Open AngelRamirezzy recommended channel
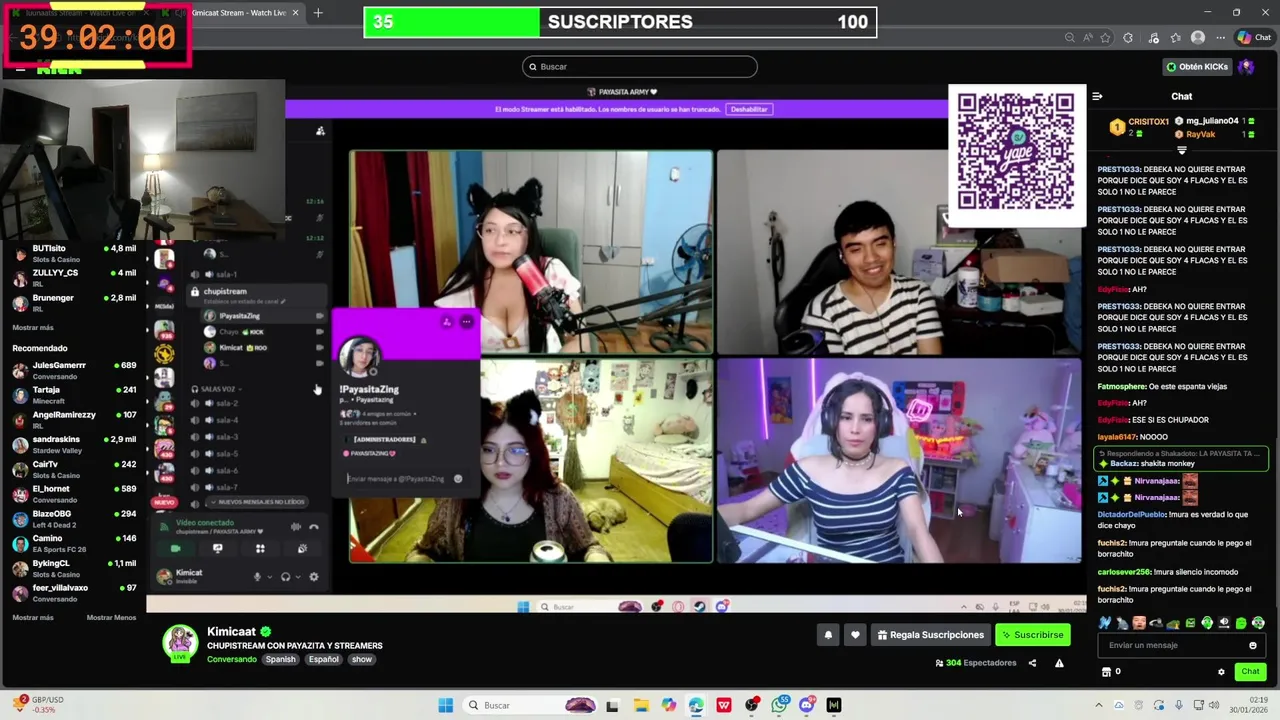 point(74,420)
